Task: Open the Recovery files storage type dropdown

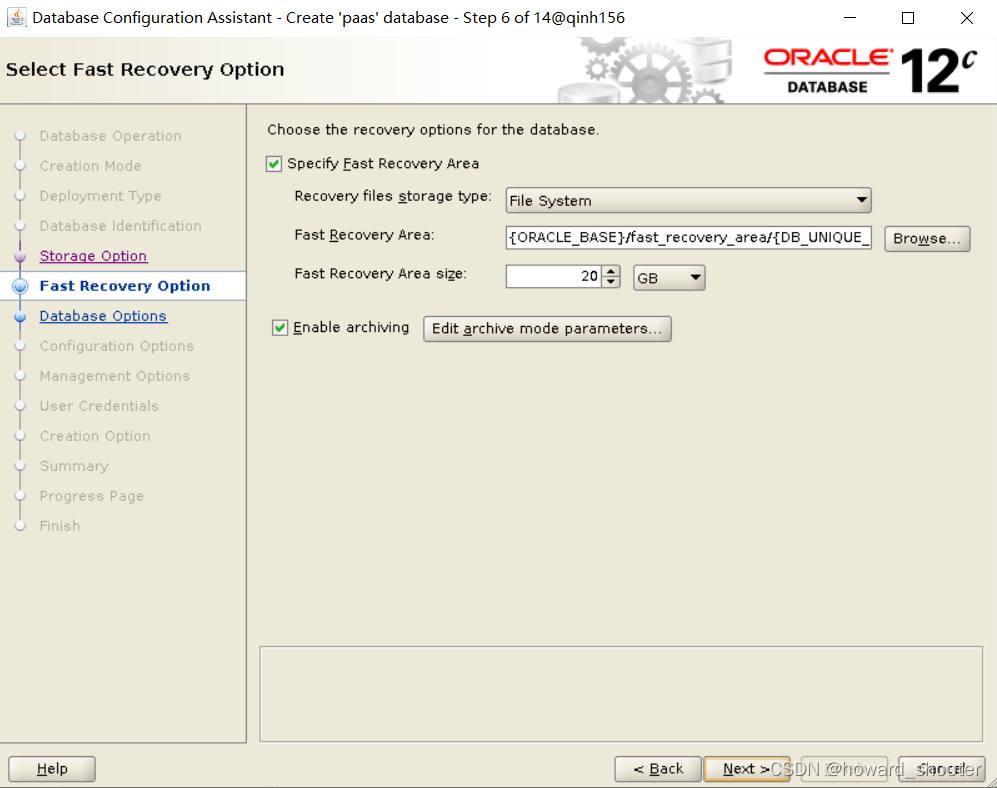Action: (x=861, y=199)
